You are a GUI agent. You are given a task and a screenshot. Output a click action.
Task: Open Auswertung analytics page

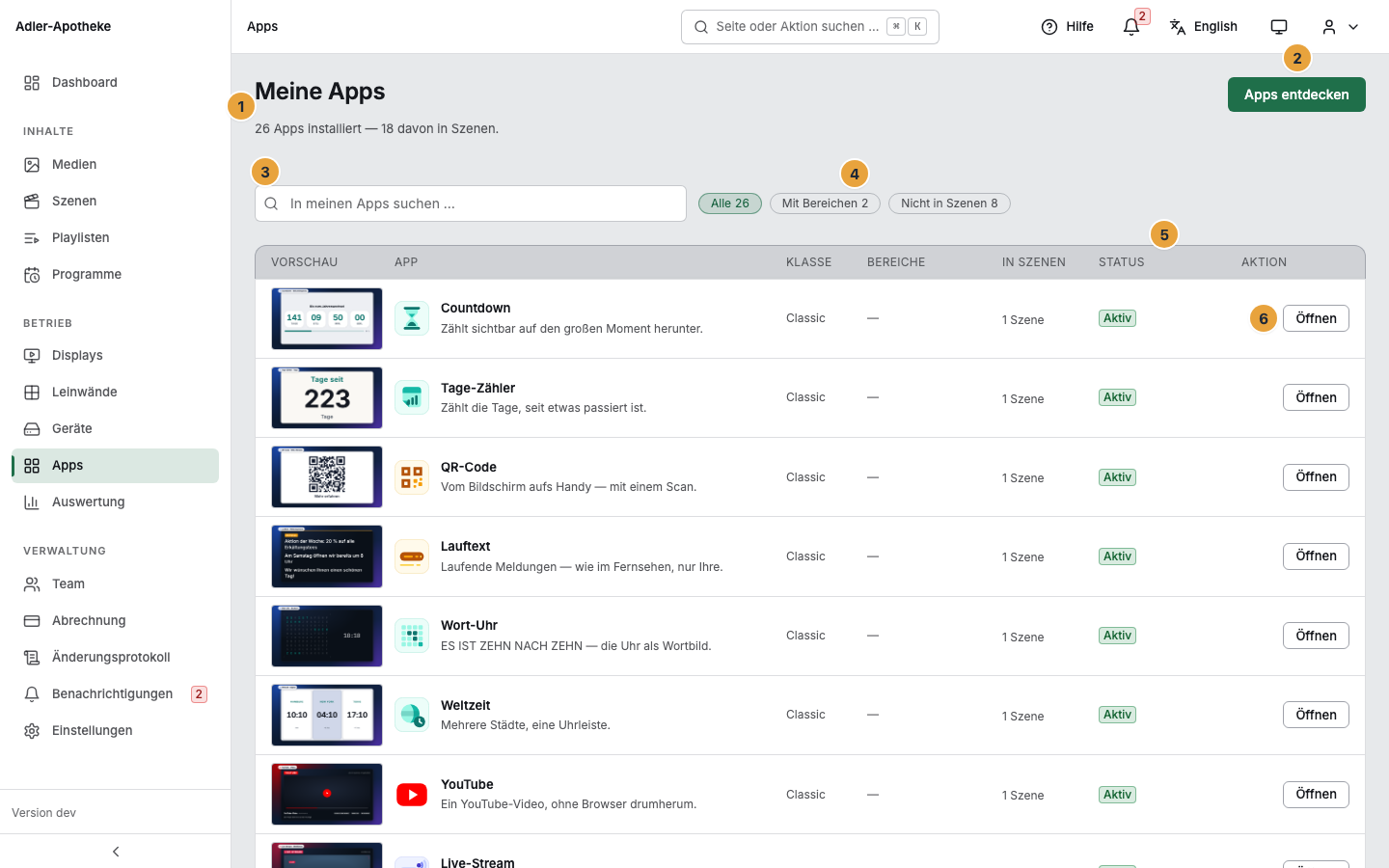115,502
